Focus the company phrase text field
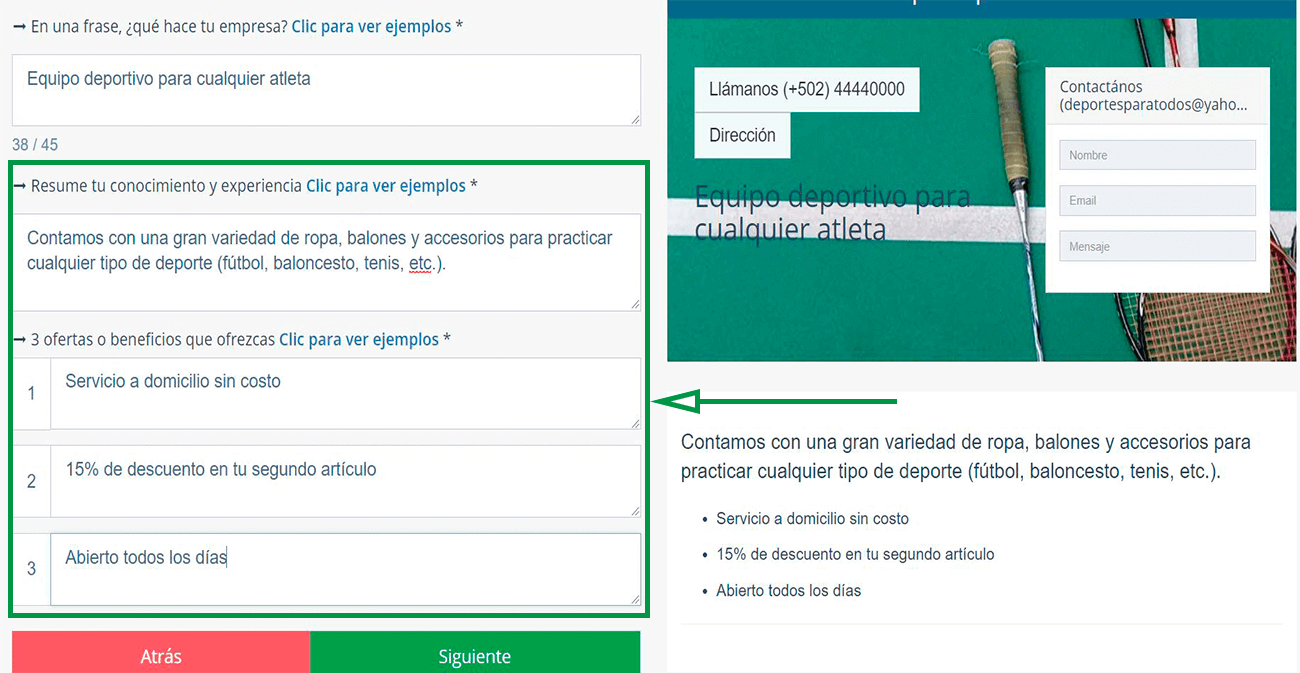The image size is (1300, 673). coord(326,89)
